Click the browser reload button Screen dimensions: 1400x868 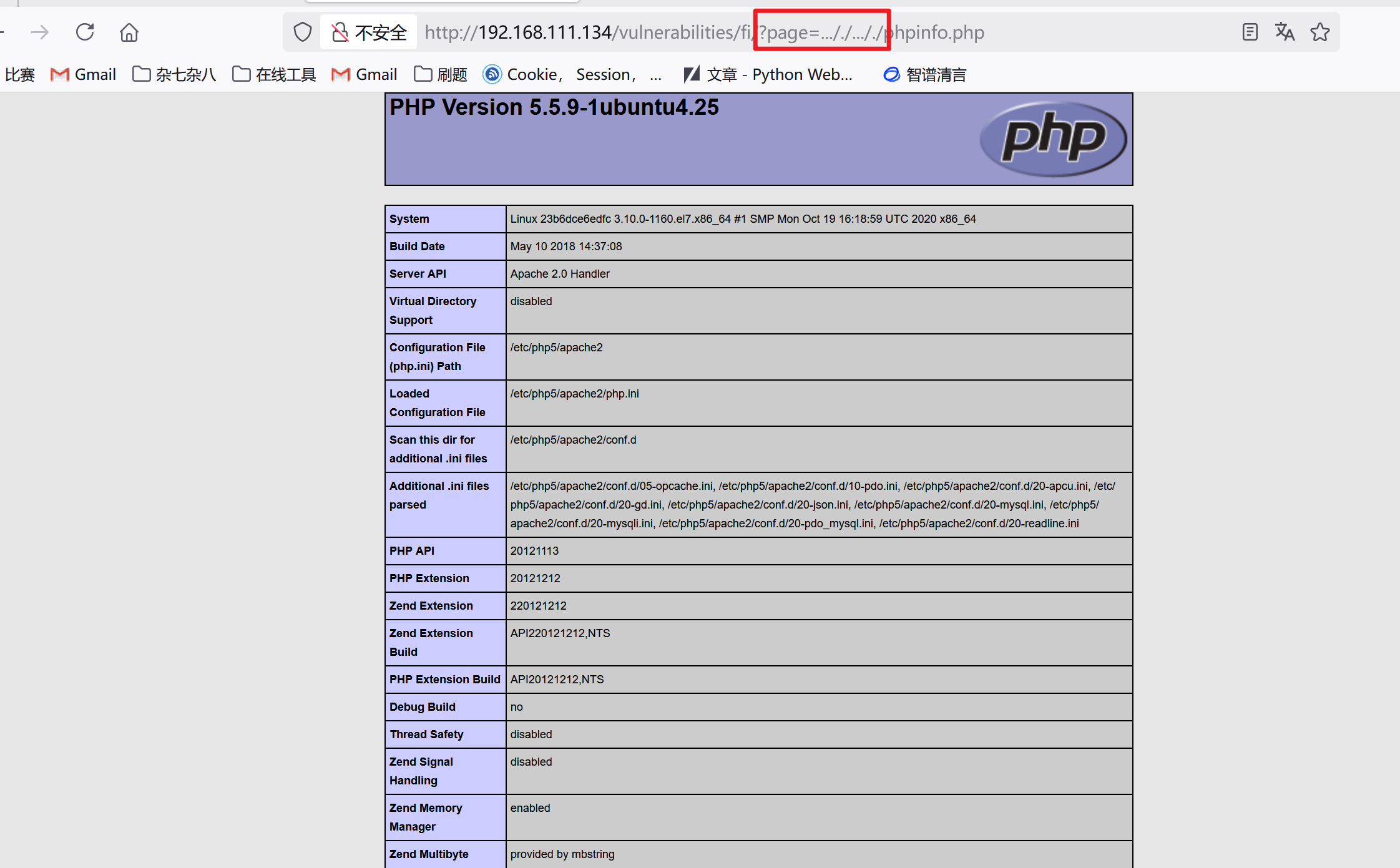pyautogui.click(x=85, y=32)
